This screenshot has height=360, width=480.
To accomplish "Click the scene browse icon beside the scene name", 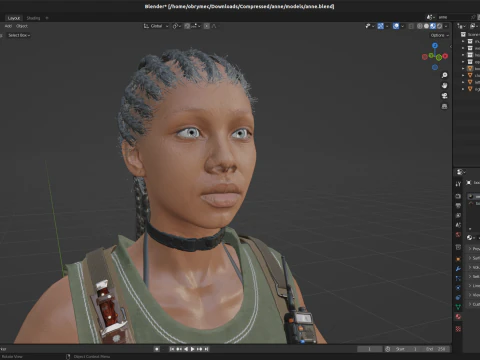I will click(430, 17).
